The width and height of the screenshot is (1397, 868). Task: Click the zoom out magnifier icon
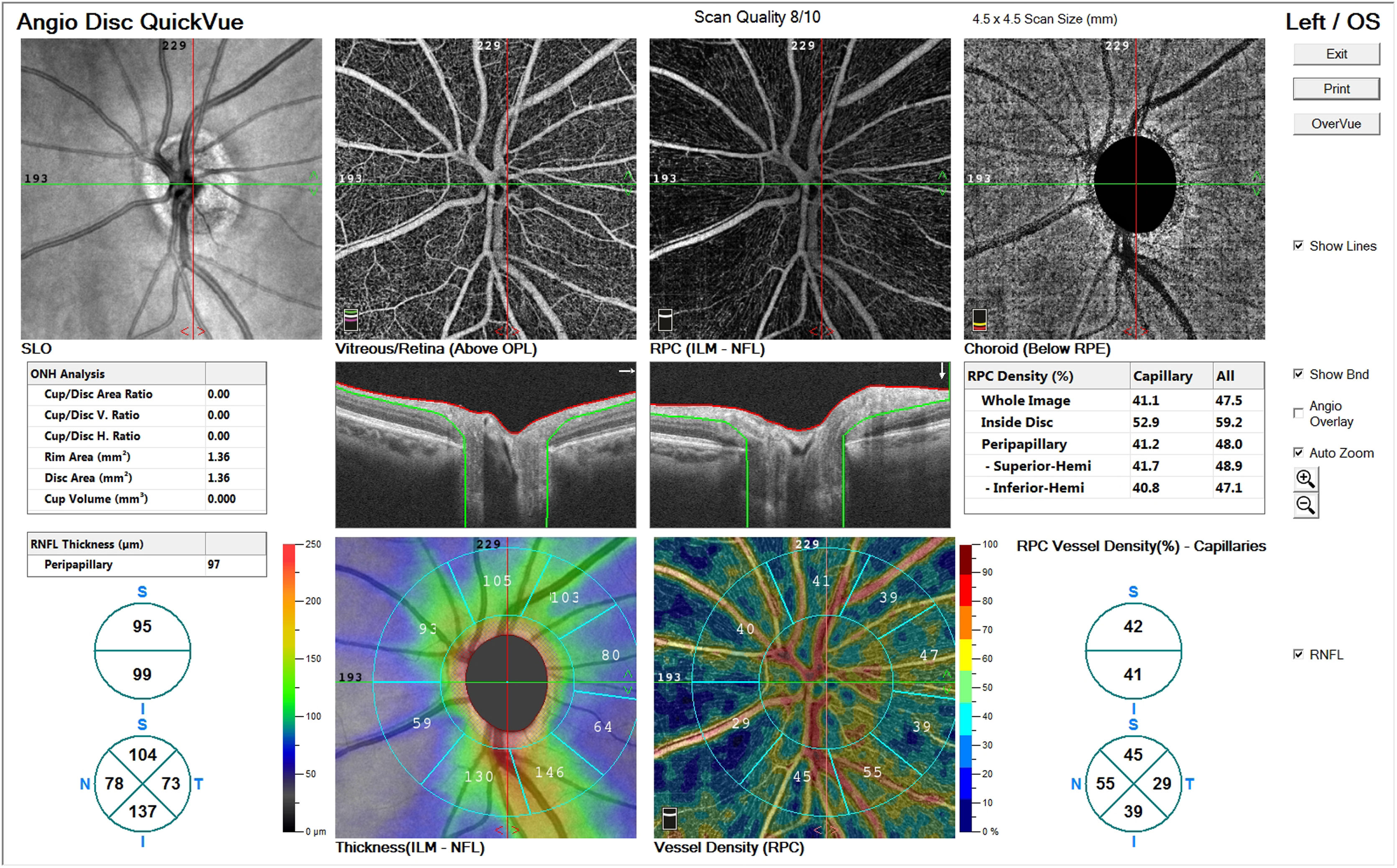click(x=1306, y=506)
